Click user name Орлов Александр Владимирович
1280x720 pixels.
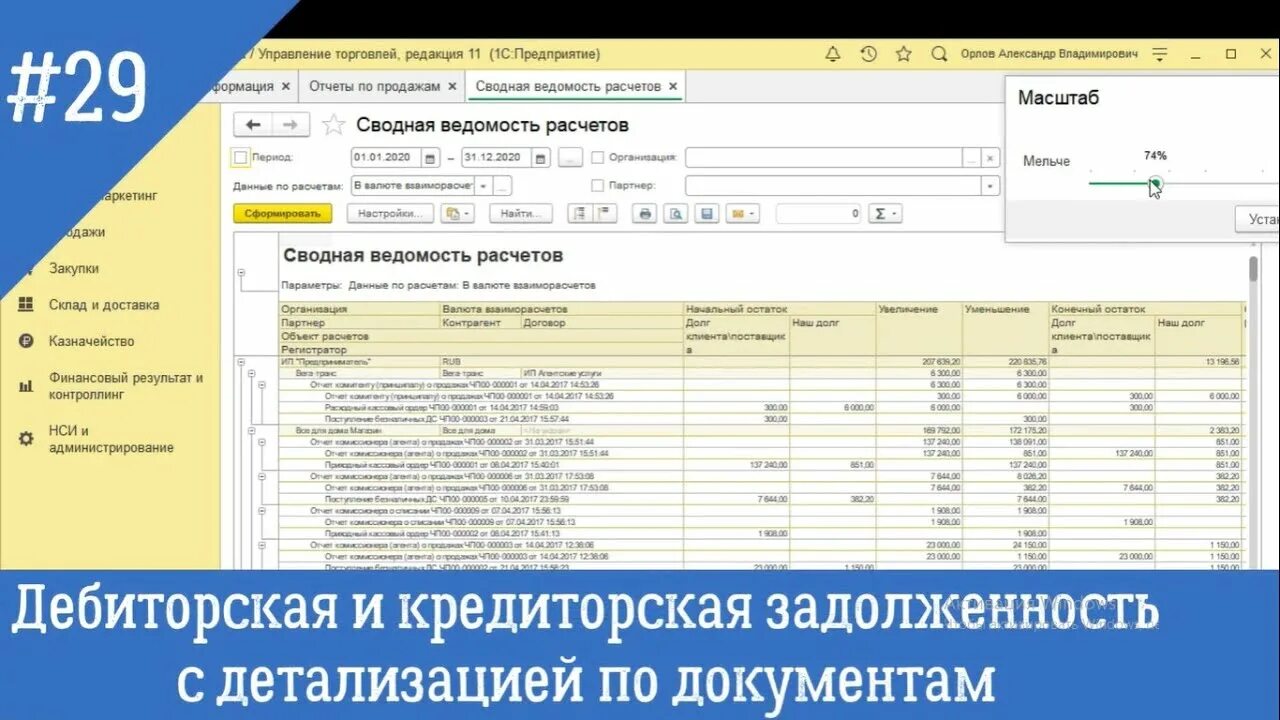(x=1048, y=54)
